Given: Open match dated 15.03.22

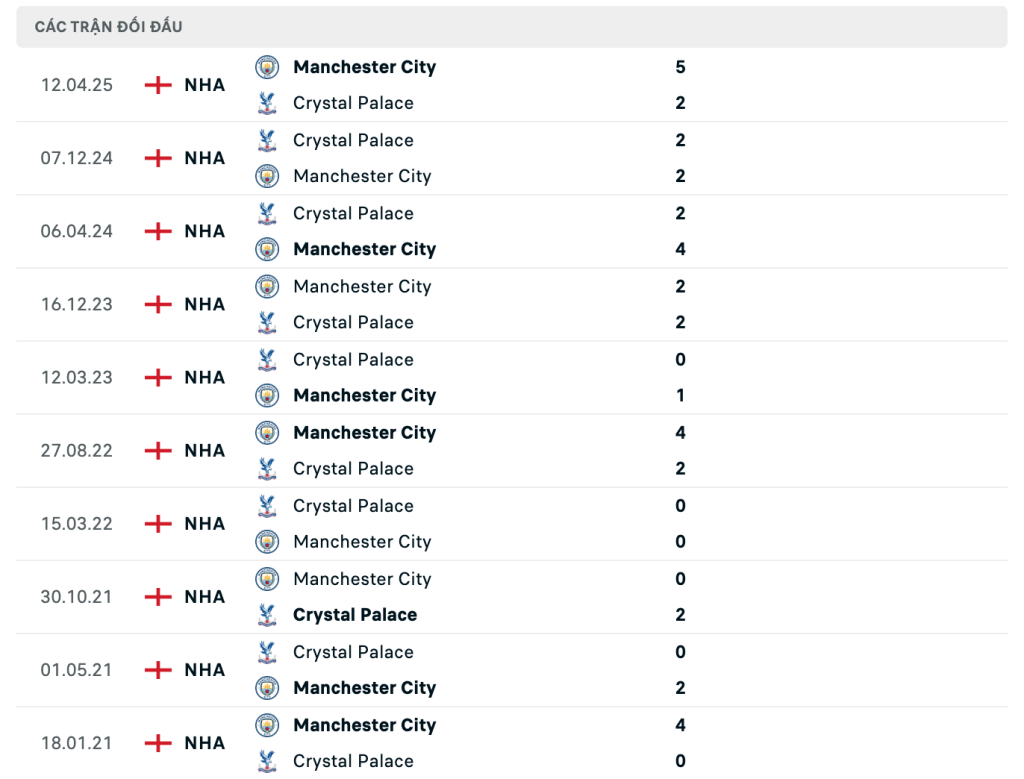Looking at the screenshot, I should tap(76, 524).
